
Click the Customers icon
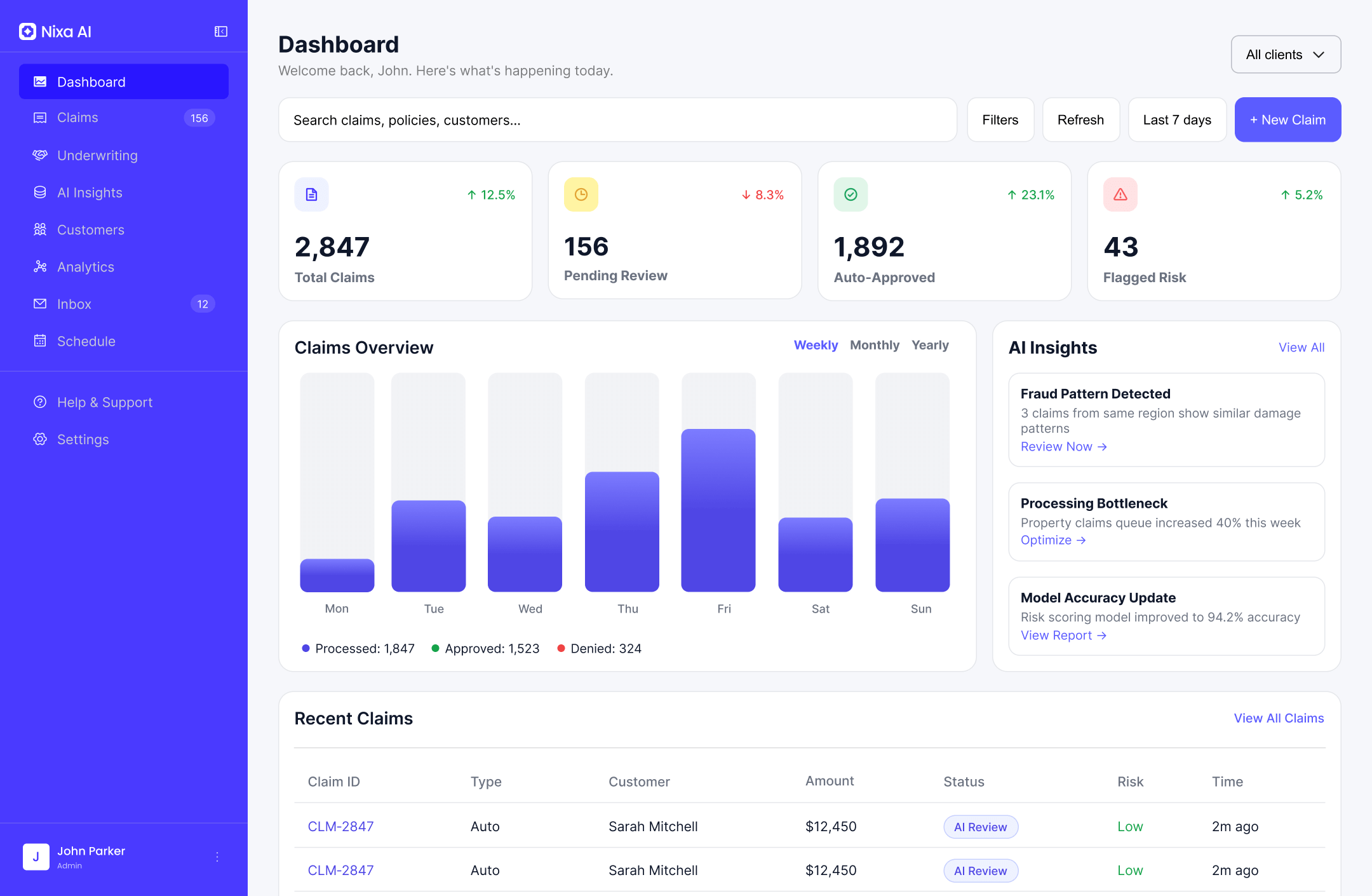[x=40, y=229]
